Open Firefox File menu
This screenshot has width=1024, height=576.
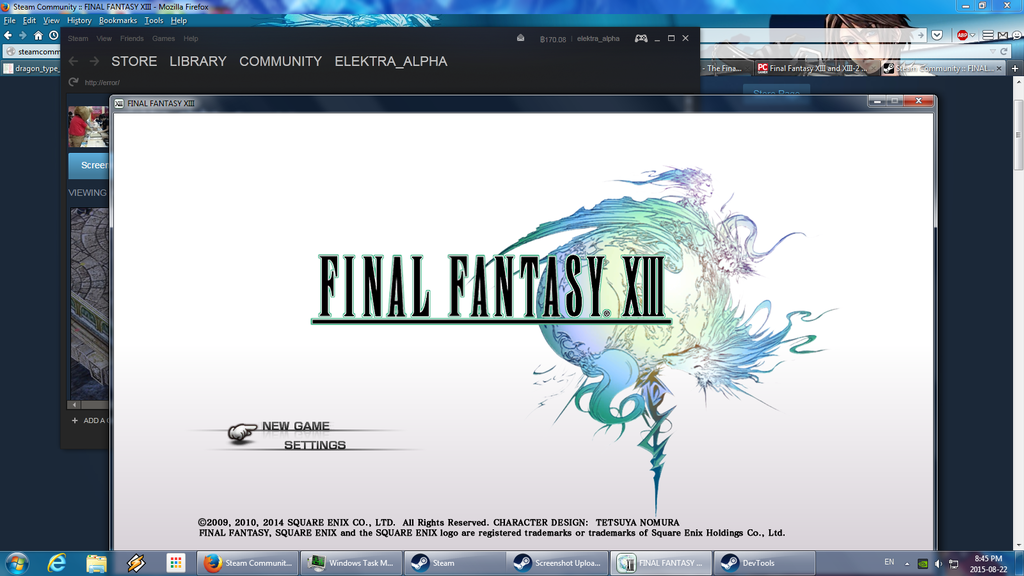pyautogui.click(x=9, y=21)
